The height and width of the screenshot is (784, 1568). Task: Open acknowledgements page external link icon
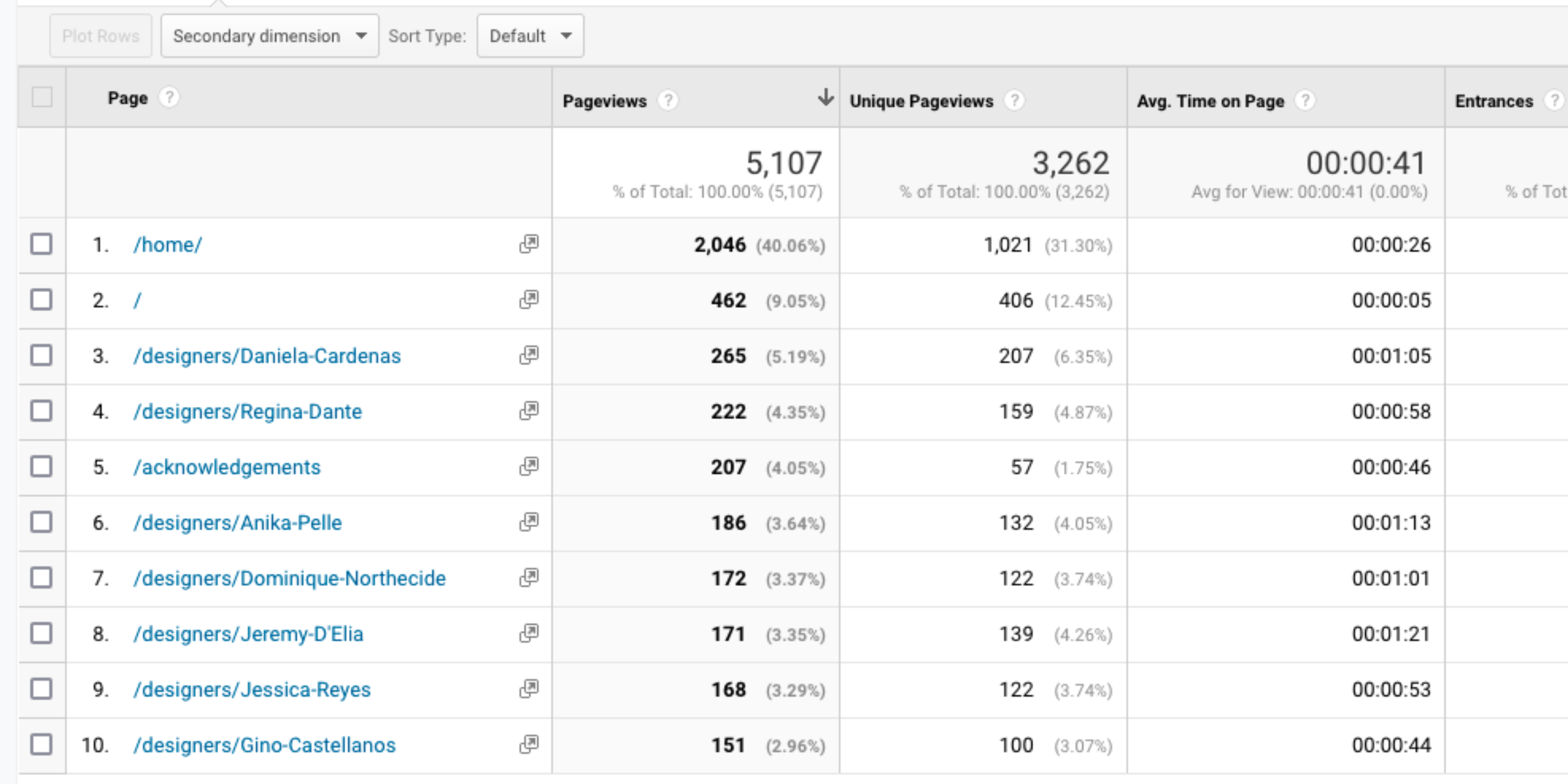point(528,467)
